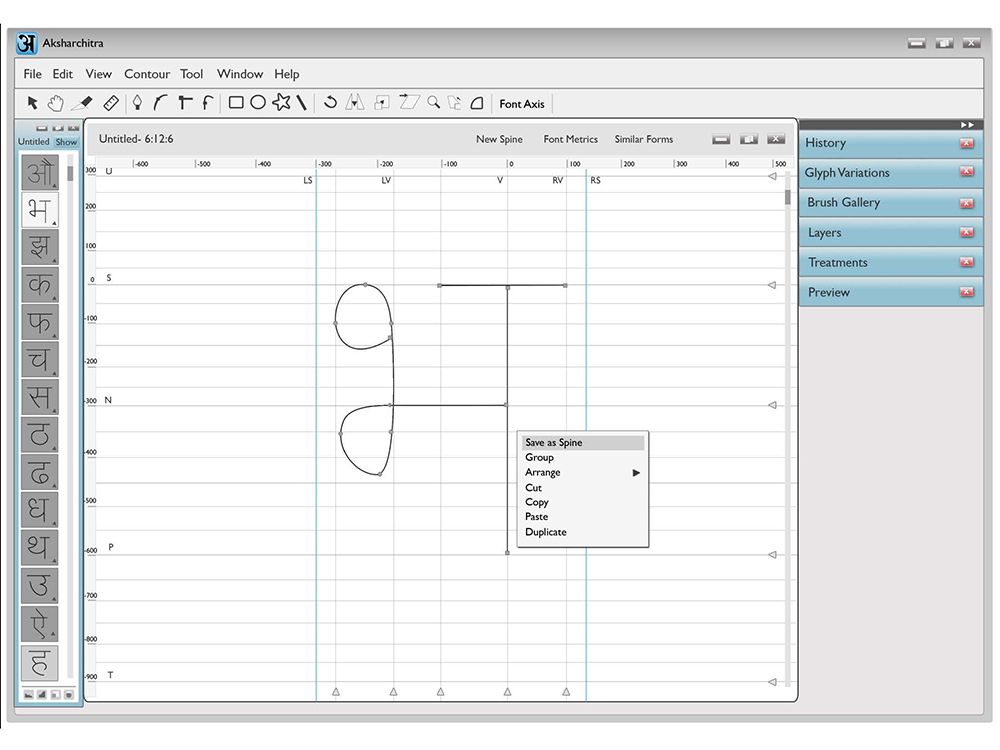Select the क glyph thumbnail
The image size is (1000, 750).
[40, 284]
